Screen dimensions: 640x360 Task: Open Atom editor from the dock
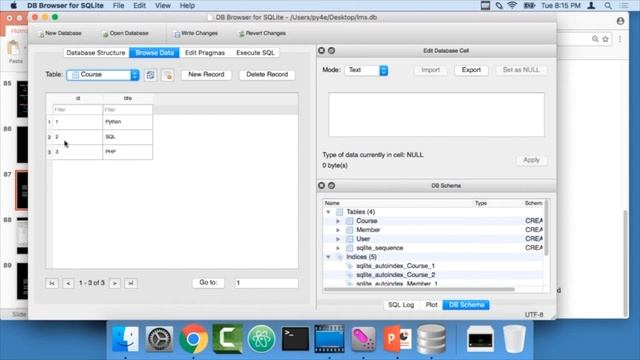tap(261, 339)
